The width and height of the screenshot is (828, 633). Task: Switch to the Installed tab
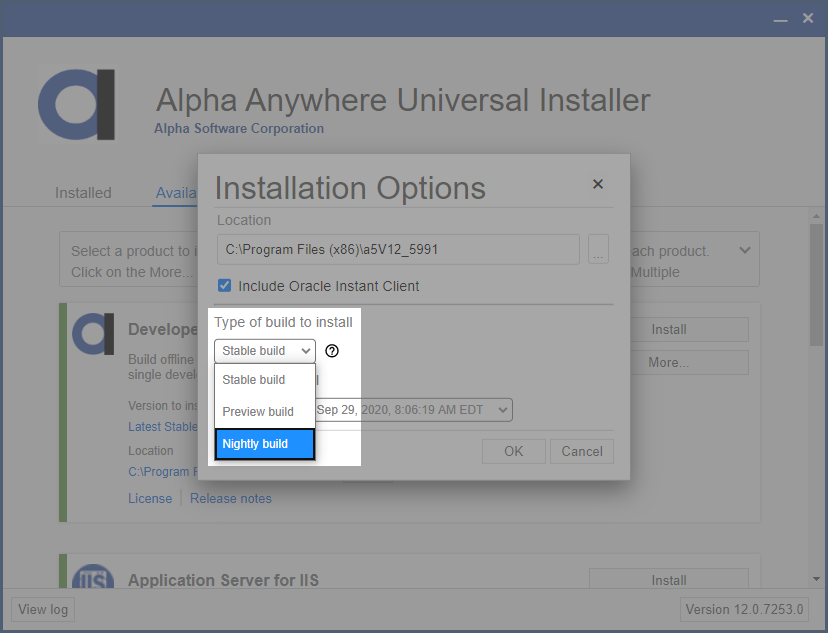83,193
